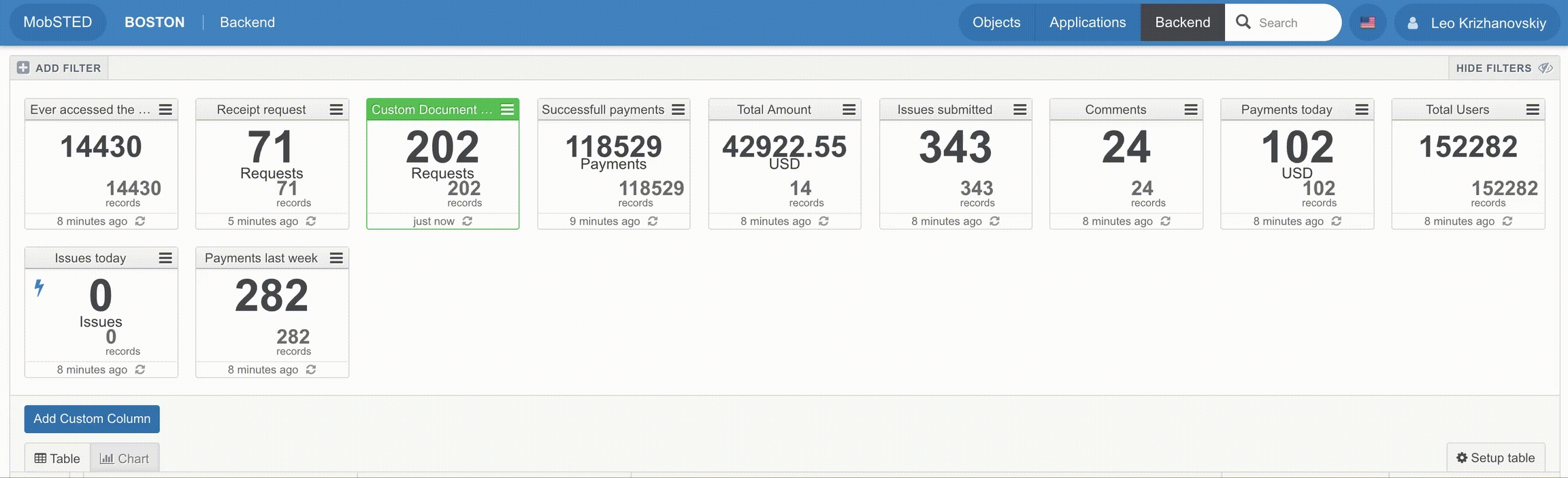Switch to Chart view
The image size is (1568, 478).
[x=125, y=458]
